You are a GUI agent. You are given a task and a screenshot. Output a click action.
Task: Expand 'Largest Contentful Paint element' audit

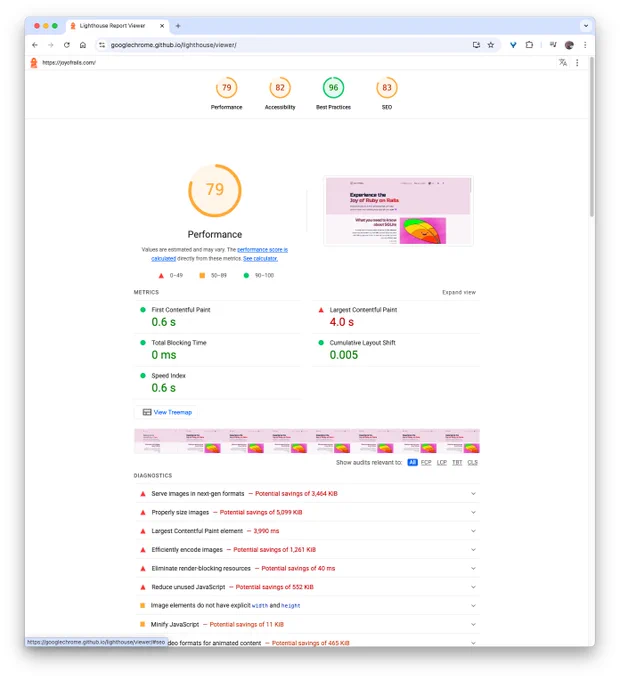307,531
